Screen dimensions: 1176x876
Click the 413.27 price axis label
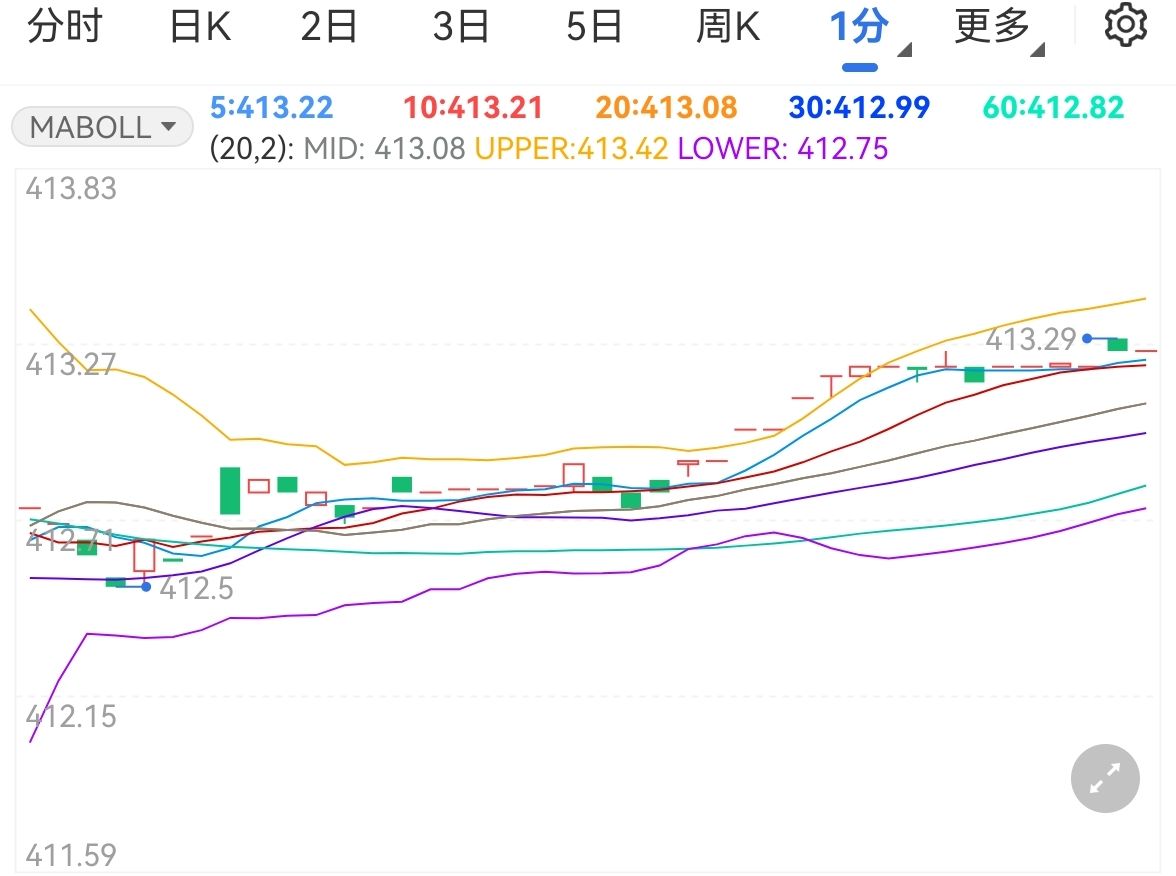click(71, 364)
